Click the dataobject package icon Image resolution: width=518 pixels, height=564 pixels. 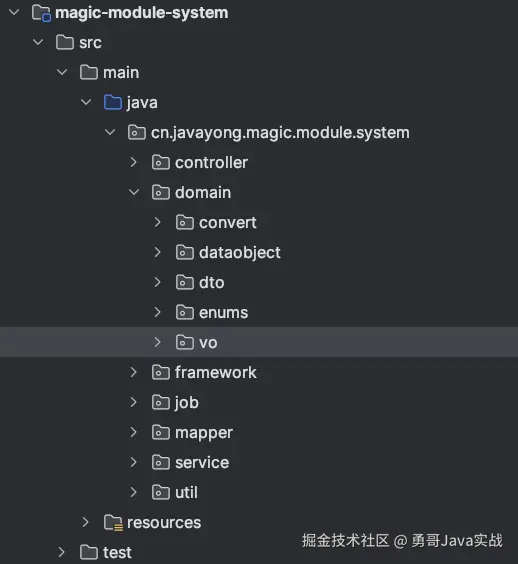(185, 253)
